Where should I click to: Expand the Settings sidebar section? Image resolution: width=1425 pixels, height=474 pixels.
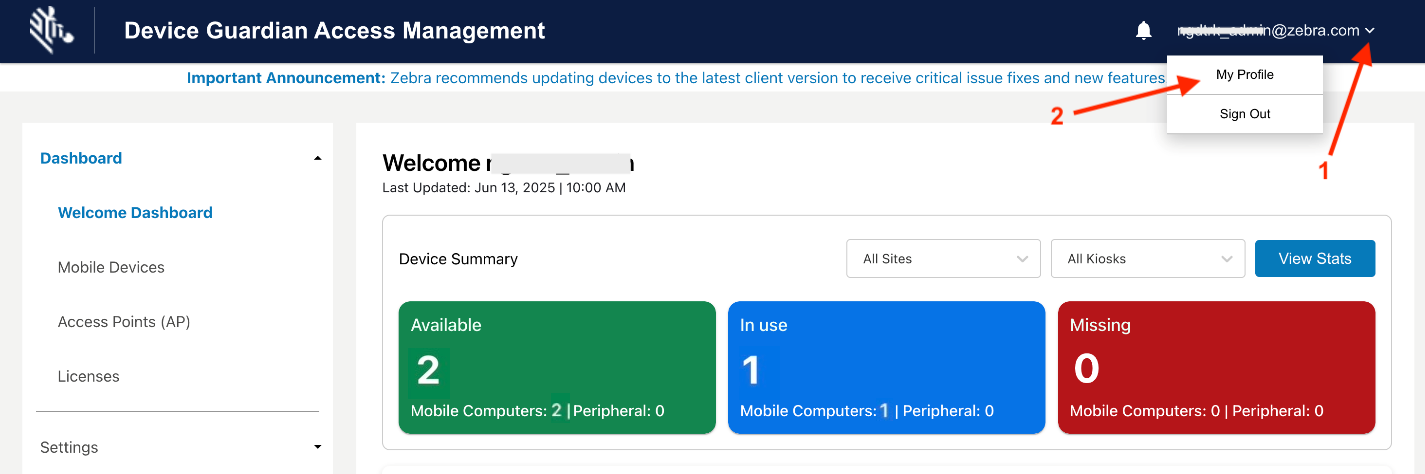click(x=317, y=447)
